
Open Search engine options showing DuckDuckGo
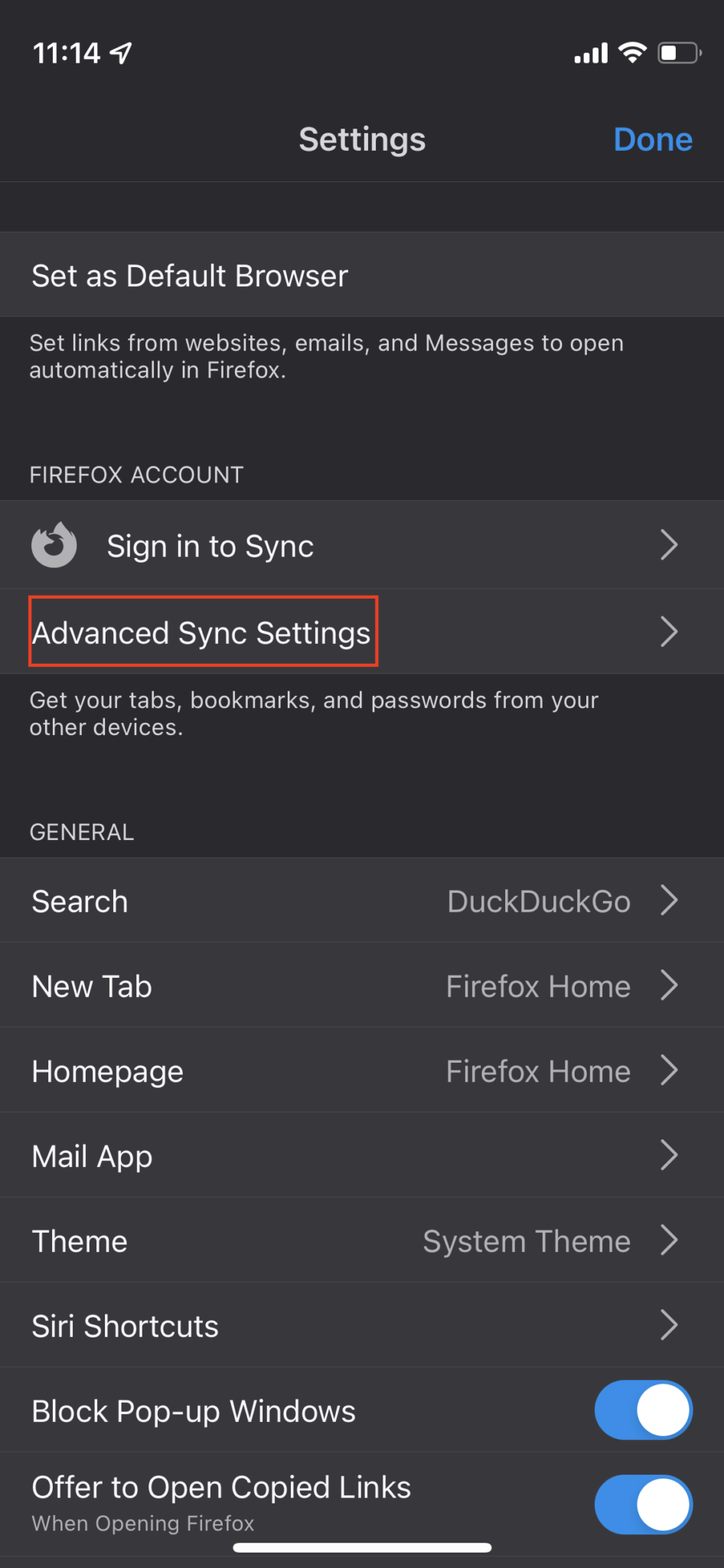click(539, 901)
